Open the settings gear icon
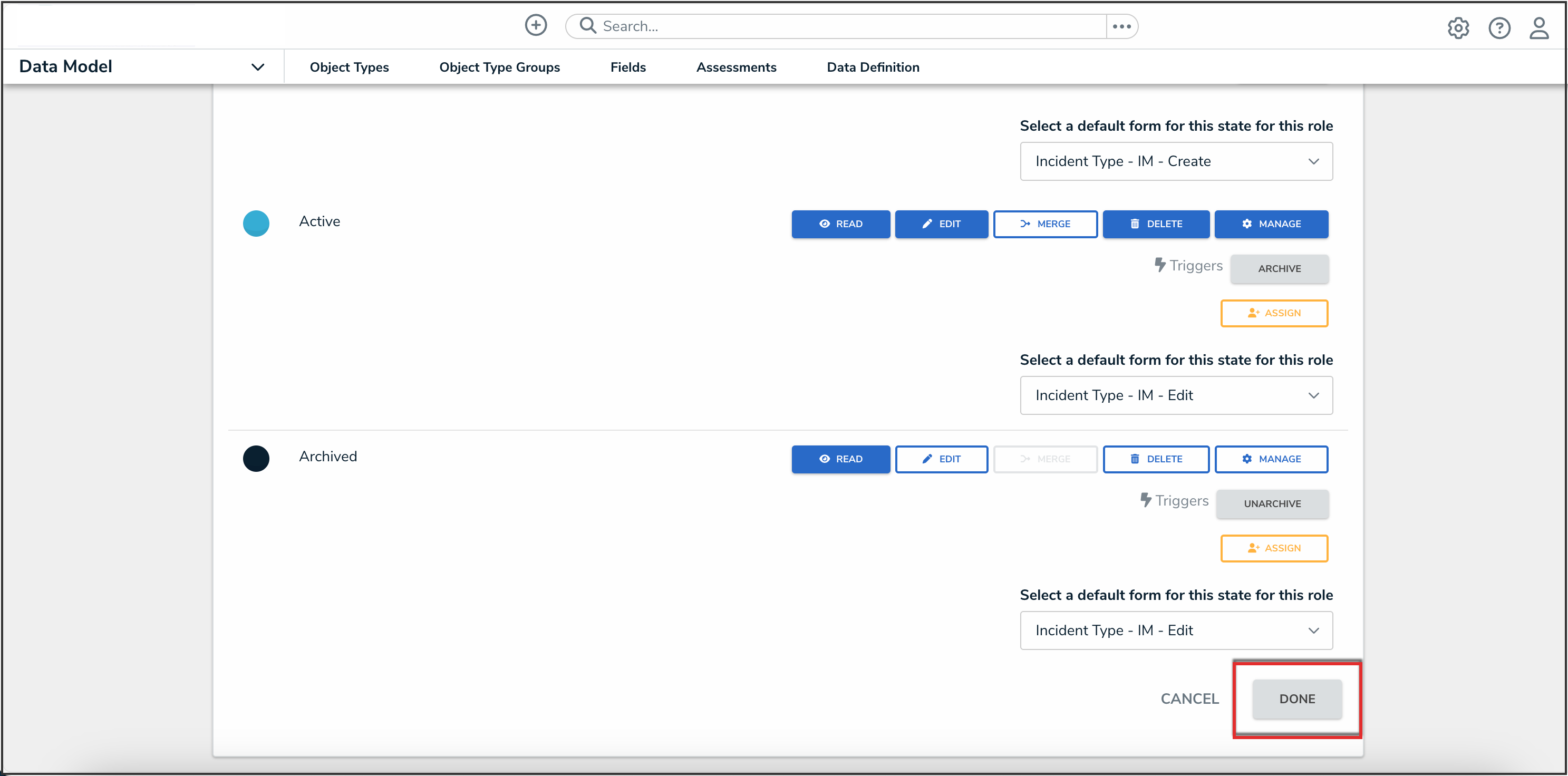Image resolution: width=1568 pixels, height=776 pixels. (x=1458, y=28)
